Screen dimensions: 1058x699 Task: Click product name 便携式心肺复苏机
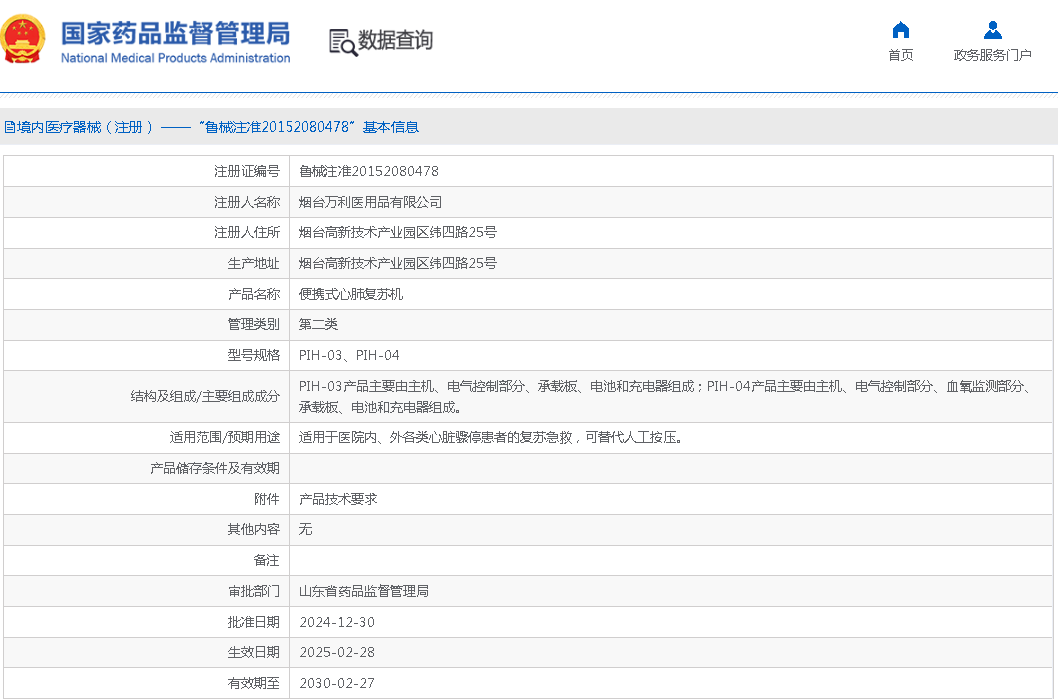[x=351, y=294]
